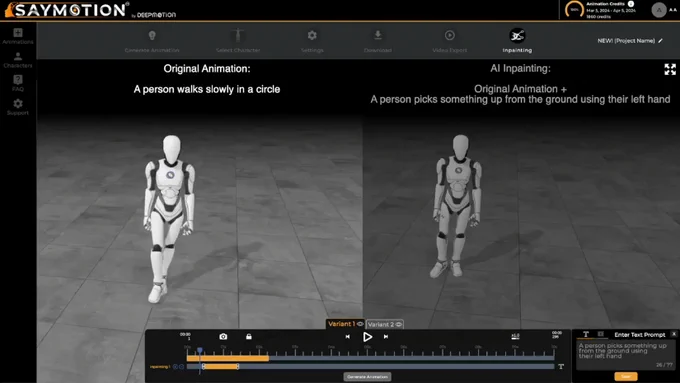Close the Enter Text Prompt panel
Image resolution: width=680 pixels, height=383 pixels.
click(x=673, y=334)
